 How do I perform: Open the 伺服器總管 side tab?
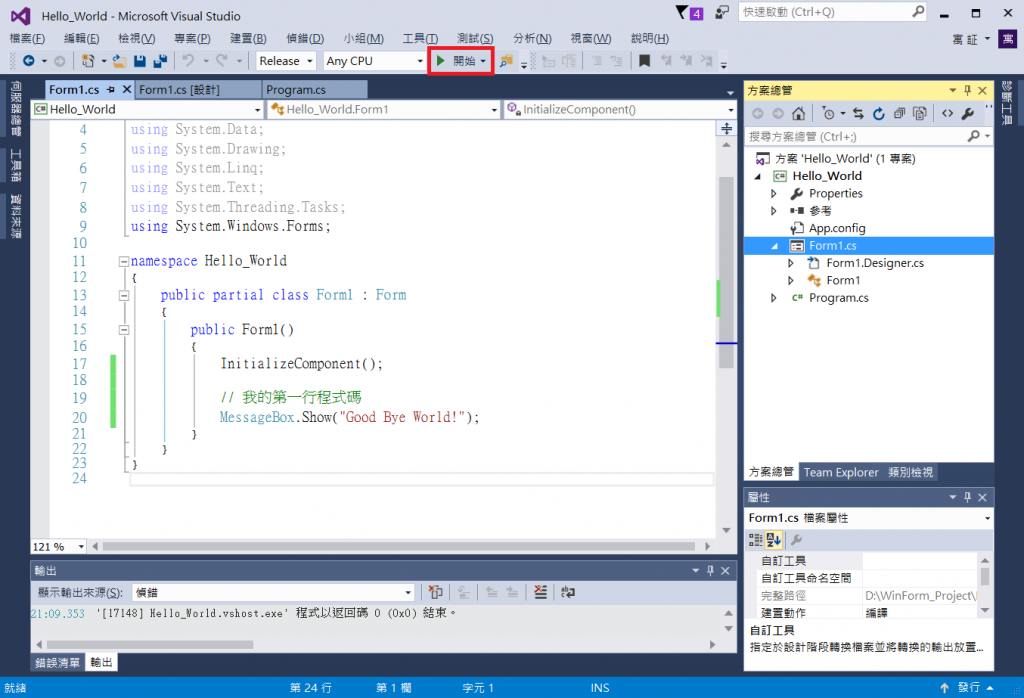[x=16, y=108]
